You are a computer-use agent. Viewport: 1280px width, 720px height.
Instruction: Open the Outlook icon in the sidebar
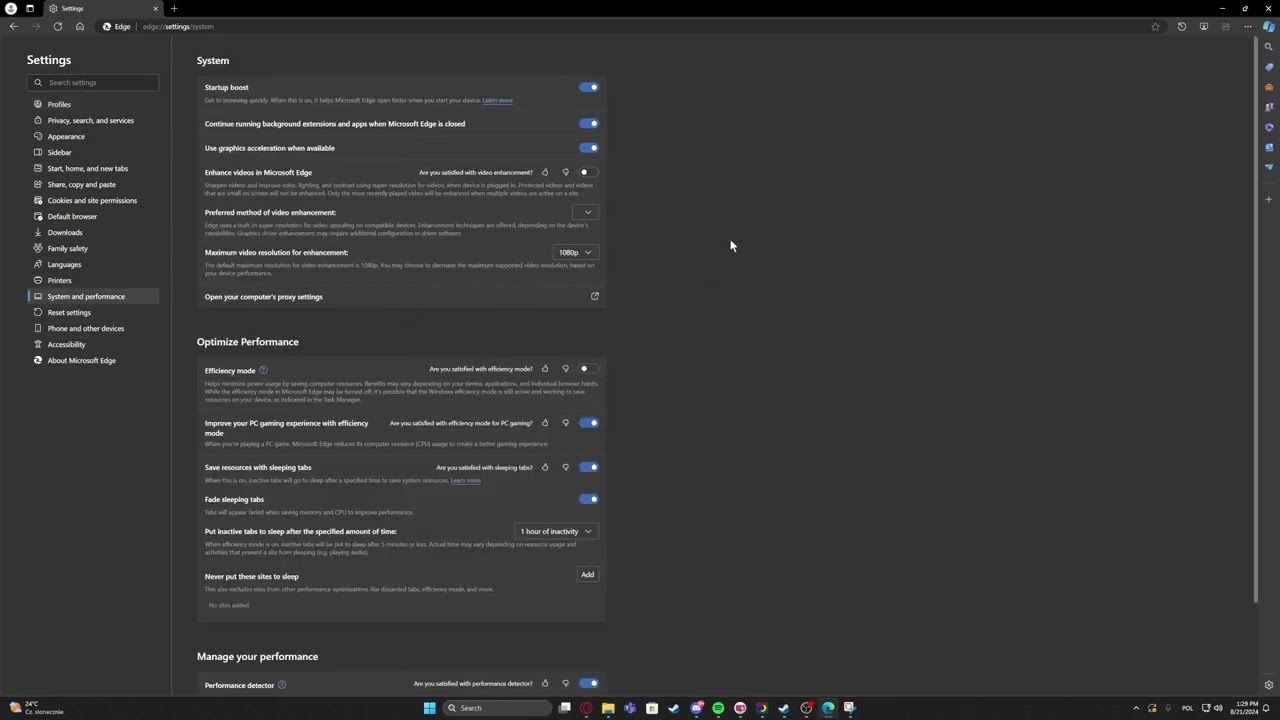1268,147
